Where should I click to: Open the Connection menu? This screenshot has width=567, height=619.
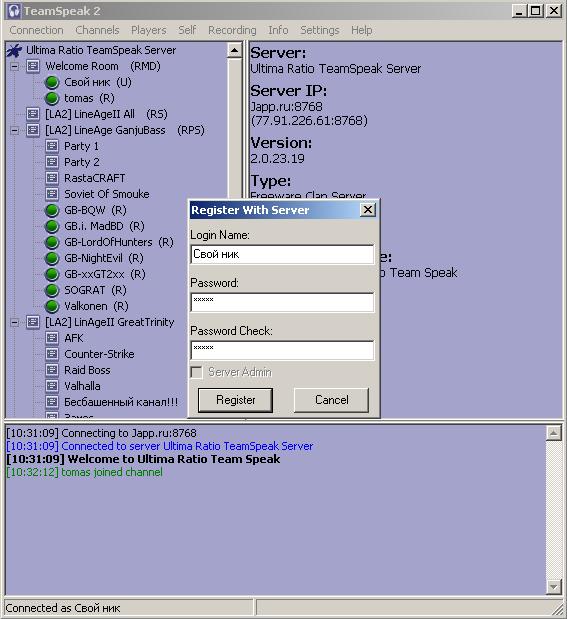pos(36,30)
